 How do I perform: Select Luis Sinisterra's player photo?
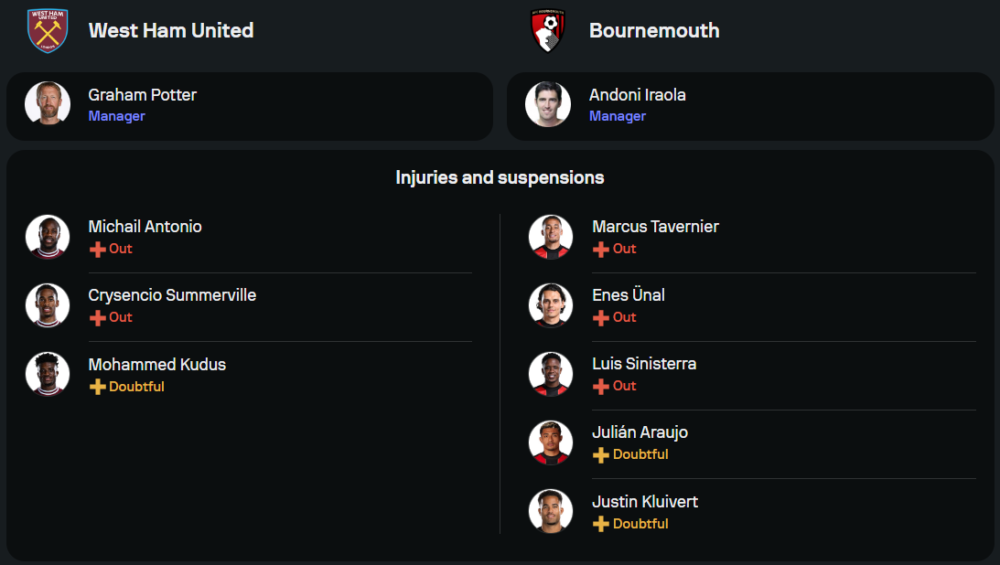click(551, 374)
